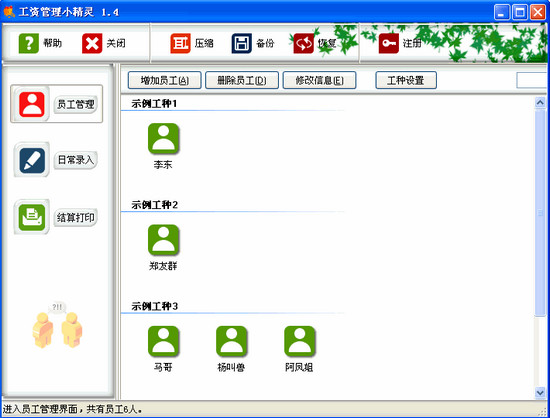550x418 pixels.
Task: Click the red X 关闭 icon
Action: coord(92,43)
